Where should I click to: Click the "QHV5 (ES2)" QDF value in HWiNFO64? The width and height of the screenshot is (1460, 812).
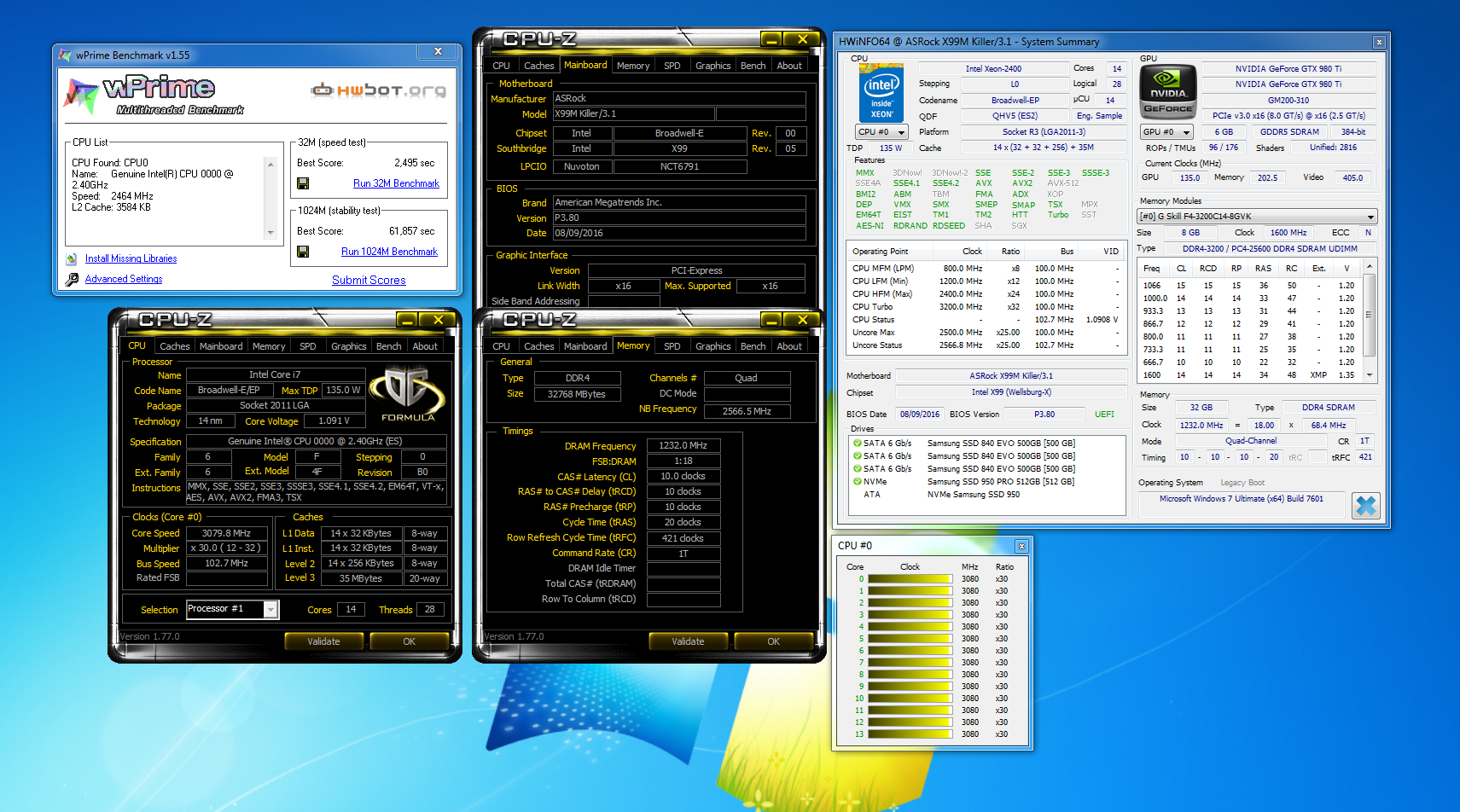click(x=1015, y=116)
